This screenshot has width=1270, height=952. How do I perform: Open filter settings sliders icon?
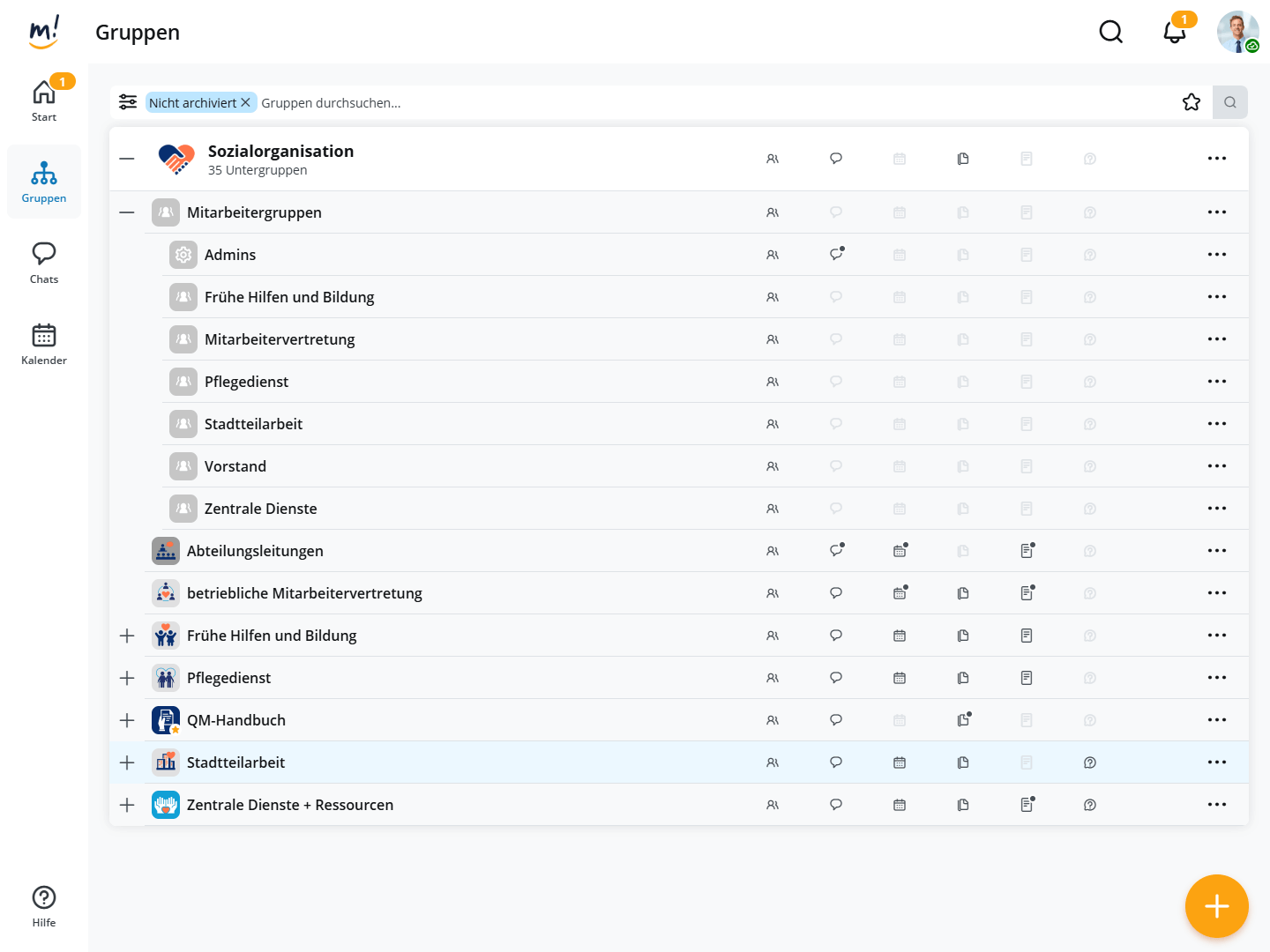point(128,102)
